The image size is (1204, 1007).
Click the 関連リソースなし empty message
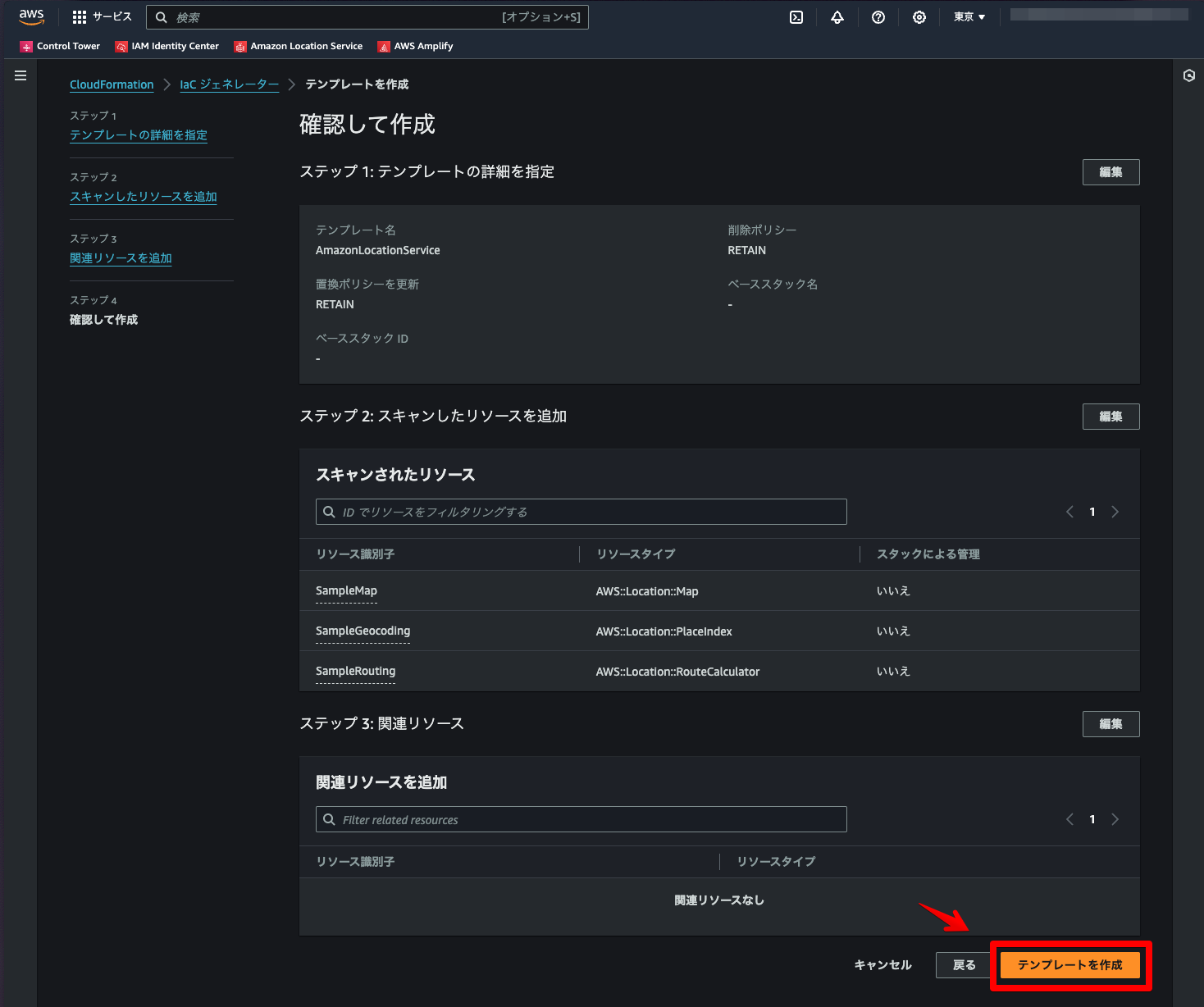click(x=719, y=900)
